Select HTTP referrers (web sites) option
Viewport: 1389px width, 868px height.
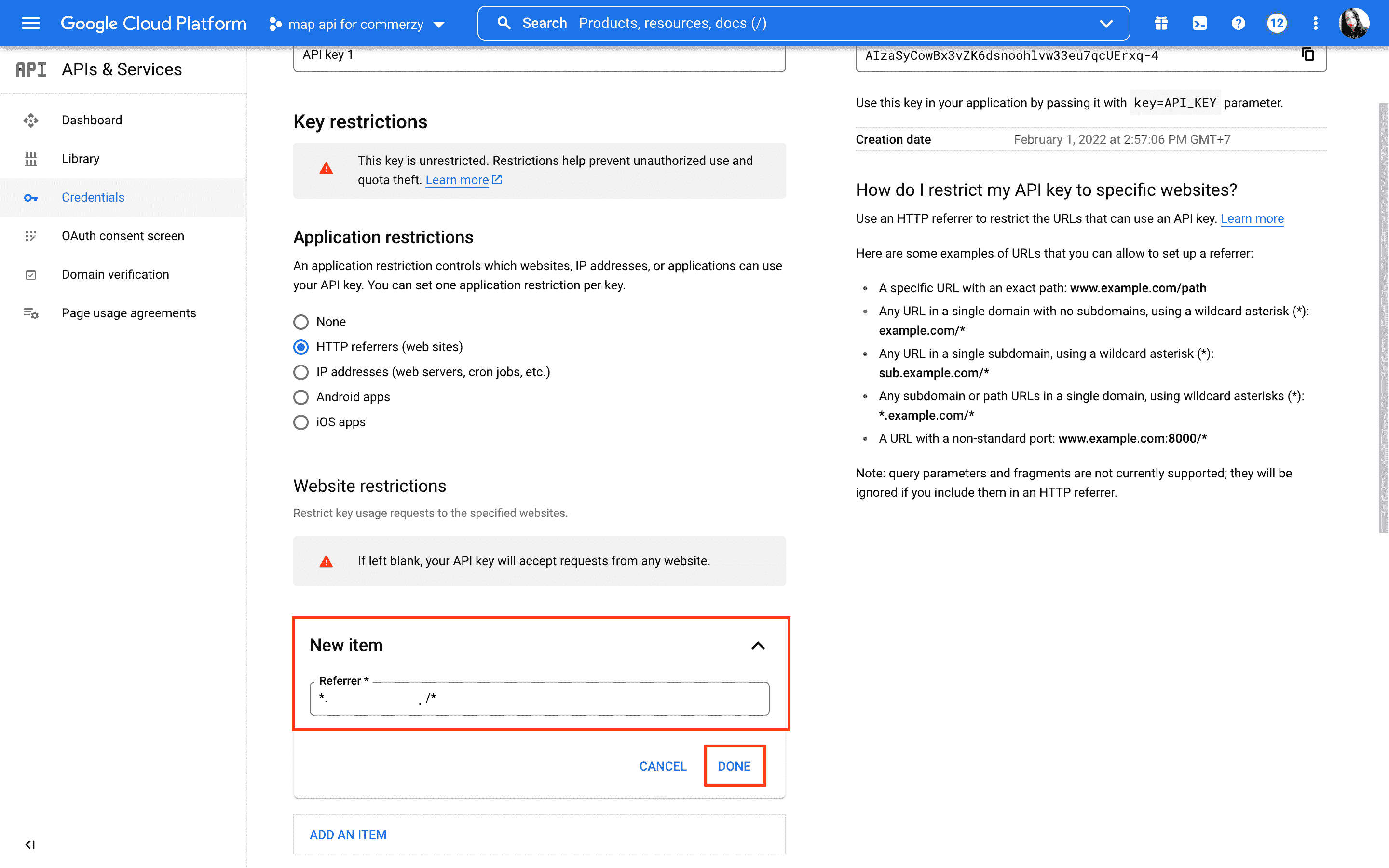tap(301, 347)
